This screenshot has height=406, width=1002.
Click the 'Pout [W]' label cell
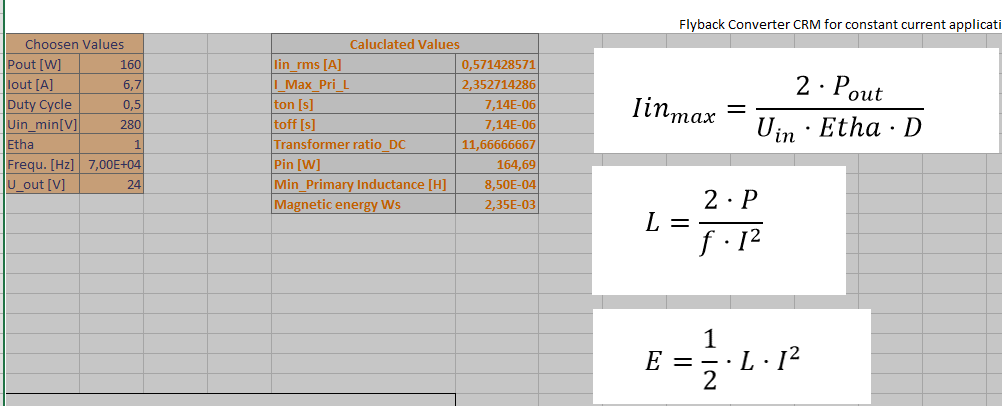43,65
